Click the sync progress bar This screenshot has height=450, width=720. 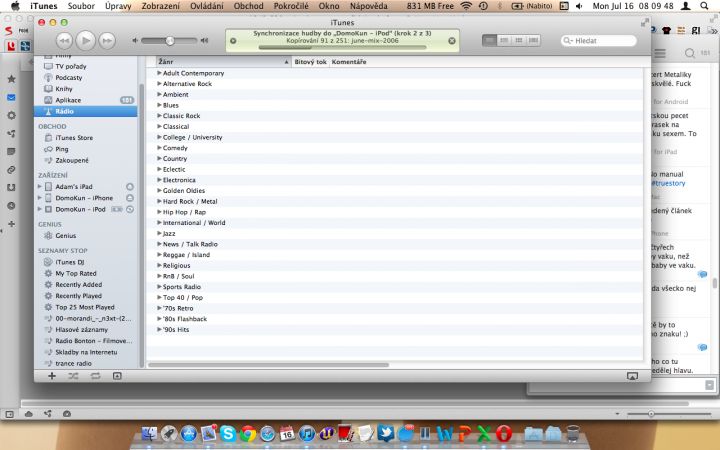pyautogui.click(x=342, y=47)
